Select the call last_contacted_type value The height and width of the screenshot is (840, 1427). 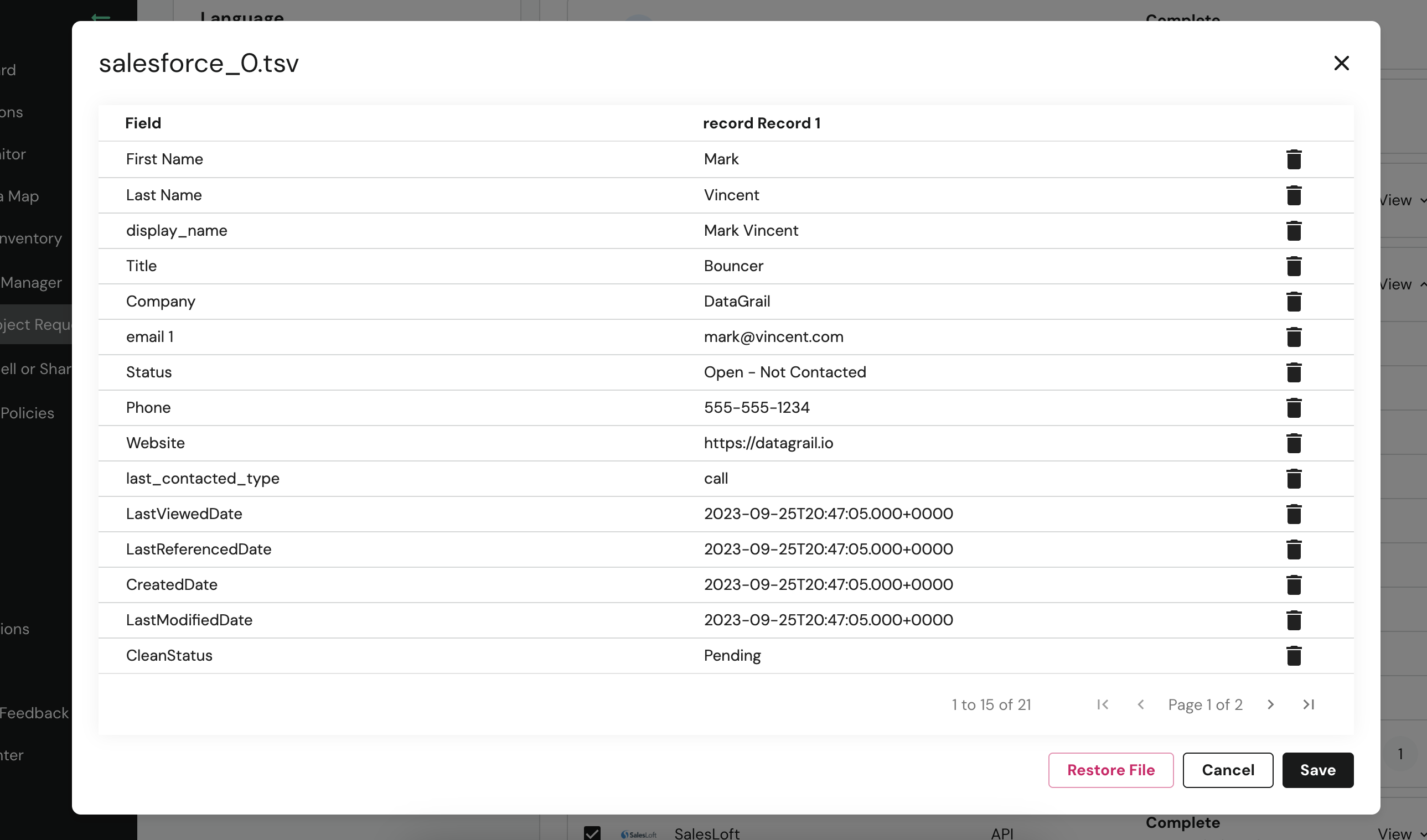(x=716, y=479)
